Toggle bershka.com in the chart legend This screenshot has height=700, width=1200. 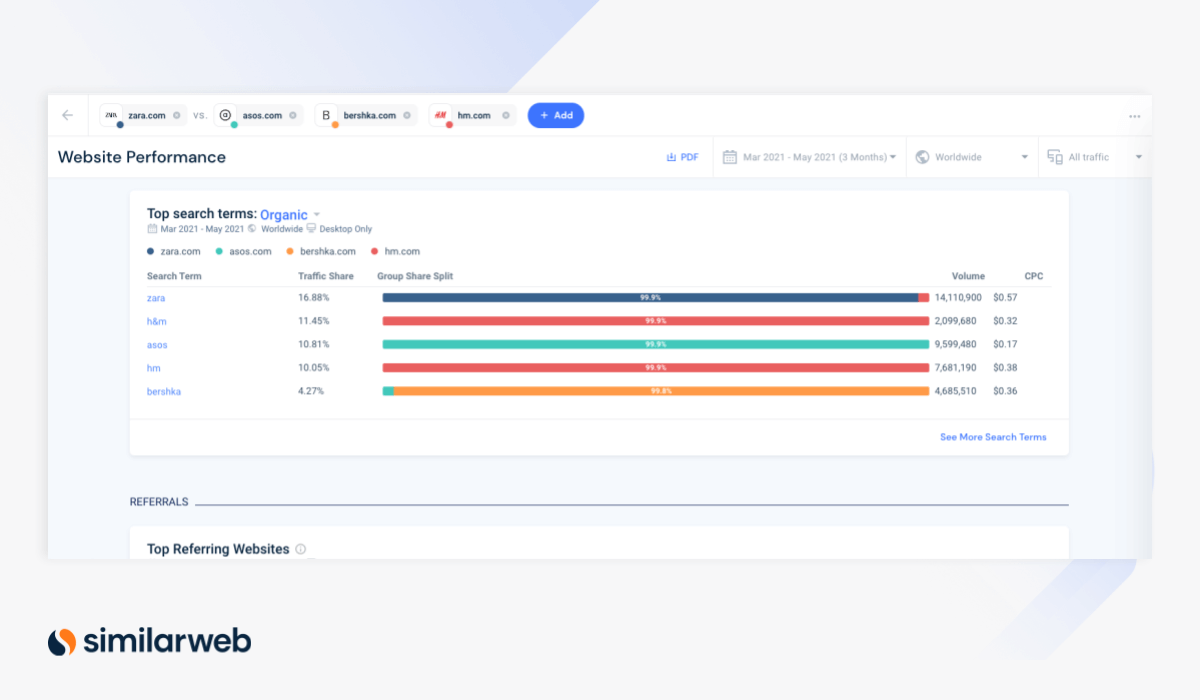320,251
